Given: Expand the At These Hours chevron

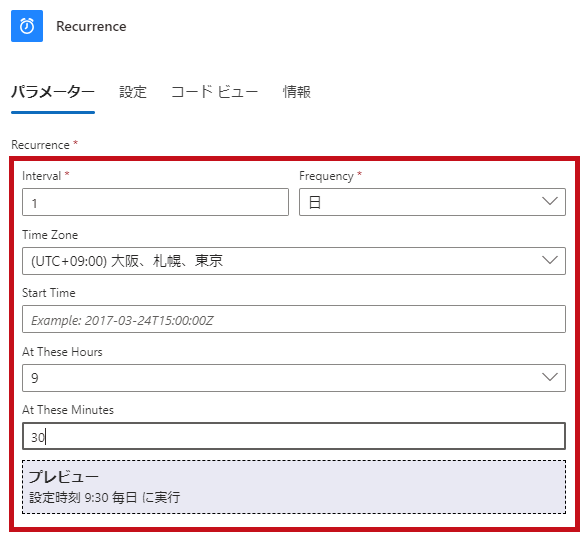Looking at the screenshot, I should (x=550, y=377).
